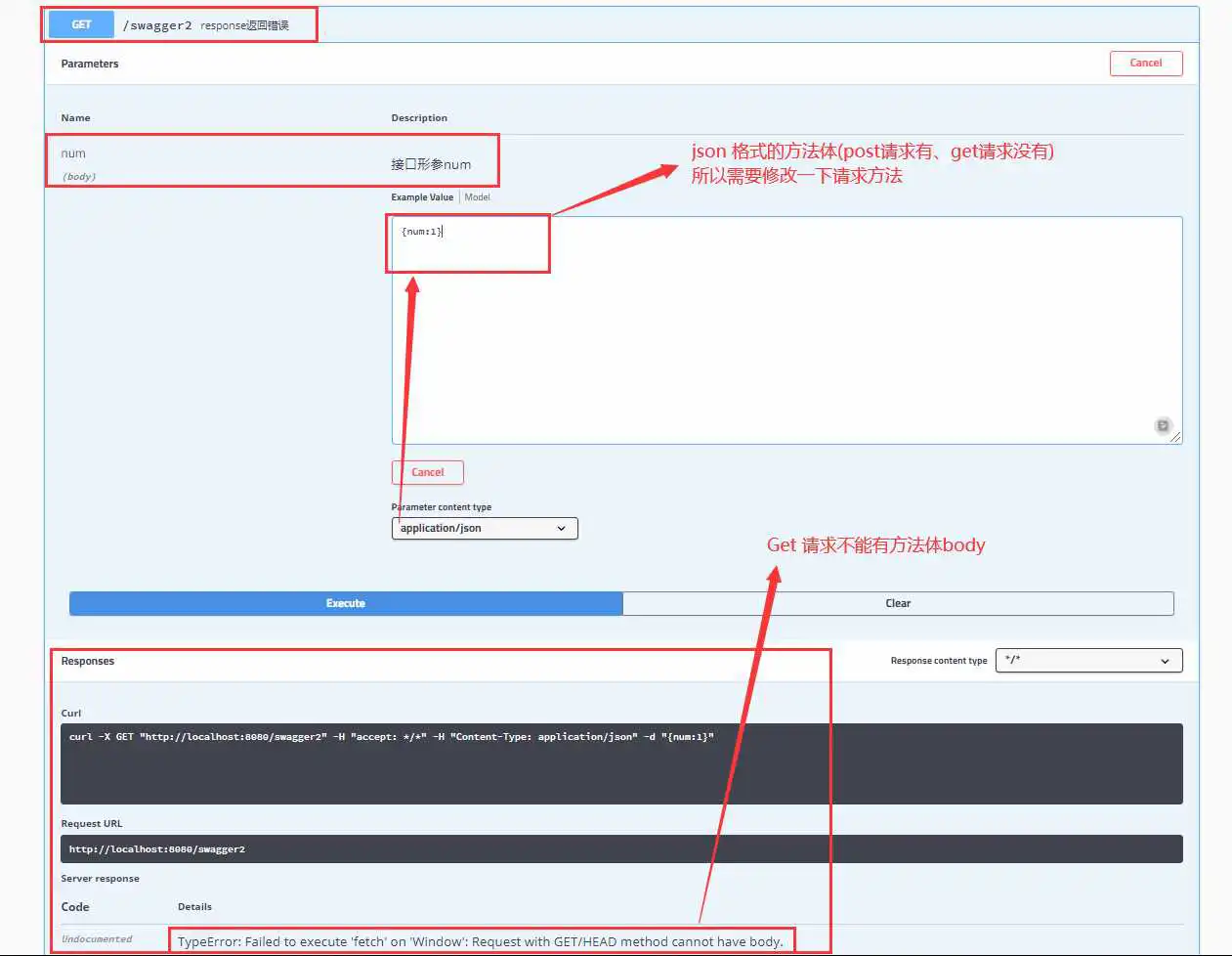Click the /swagger2 endpoint path
Screen dimensions: 1232x956
point(157,25)
